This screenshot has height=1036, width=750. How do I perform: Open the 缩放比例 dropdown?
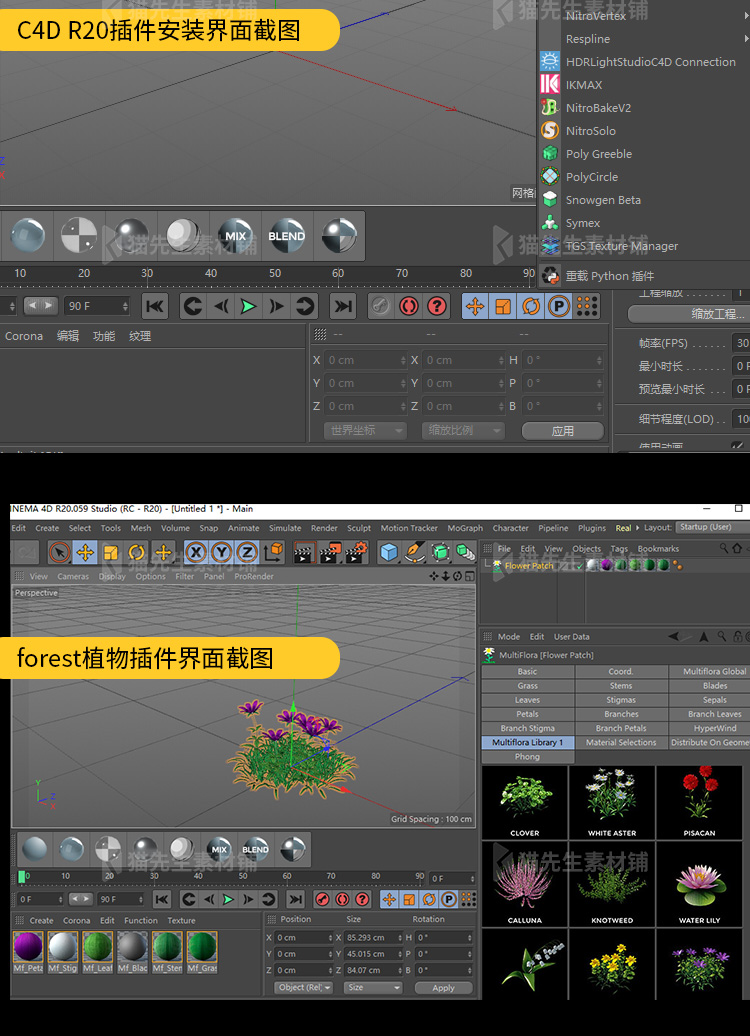tap(463, 430)
